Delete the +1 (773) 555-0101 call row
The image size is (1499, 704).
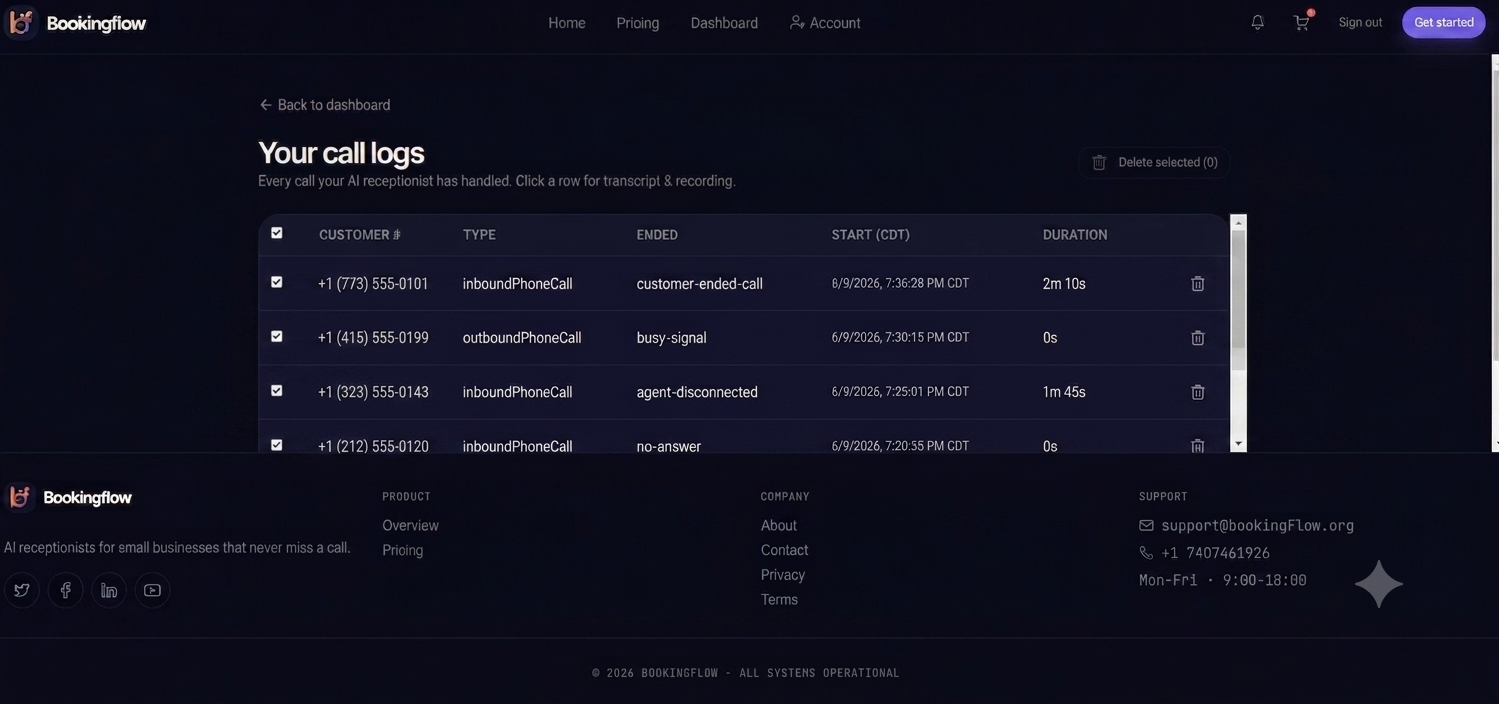point(1197,283)
